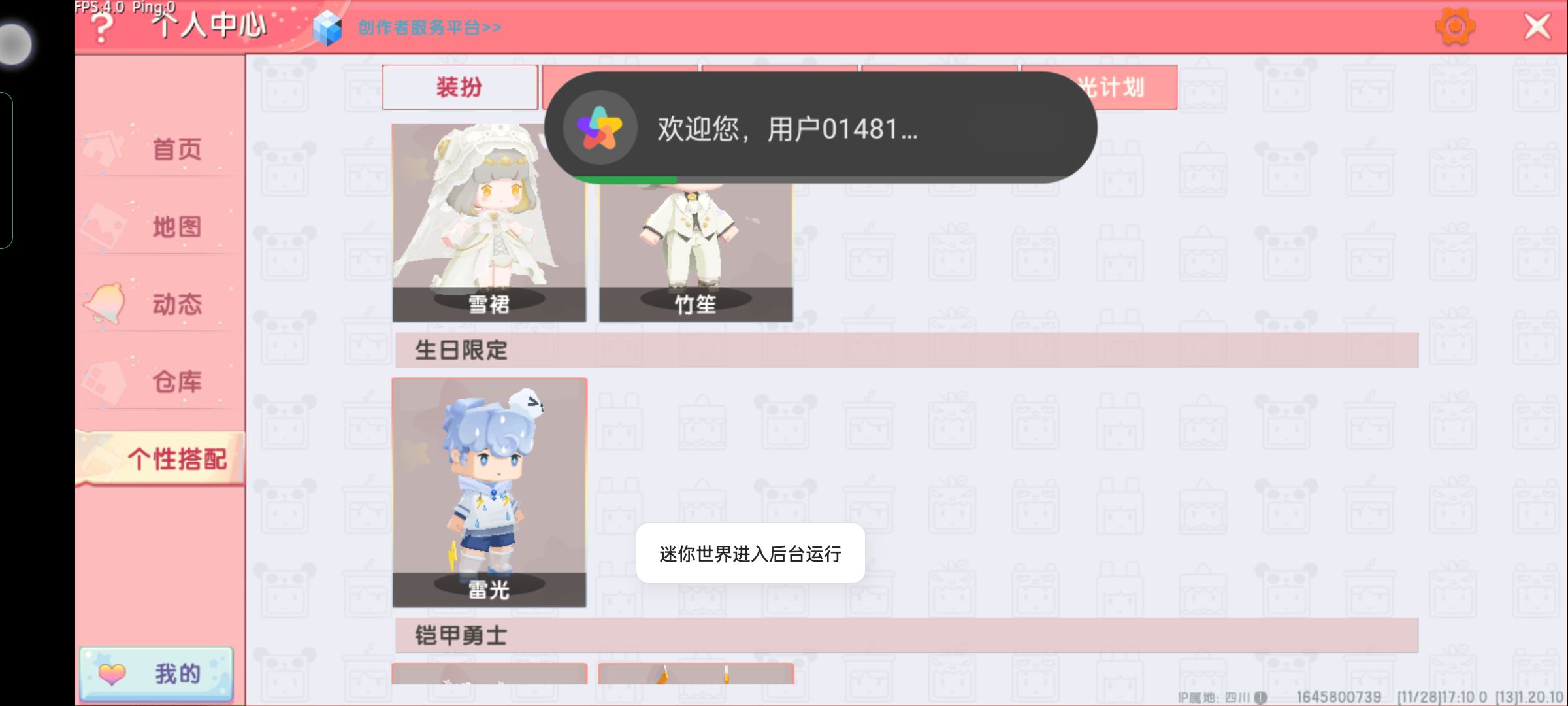This screenshot has height=706, width=1568.
Task: Click the blue cube creator platform icon
Action: pos(327,28)
